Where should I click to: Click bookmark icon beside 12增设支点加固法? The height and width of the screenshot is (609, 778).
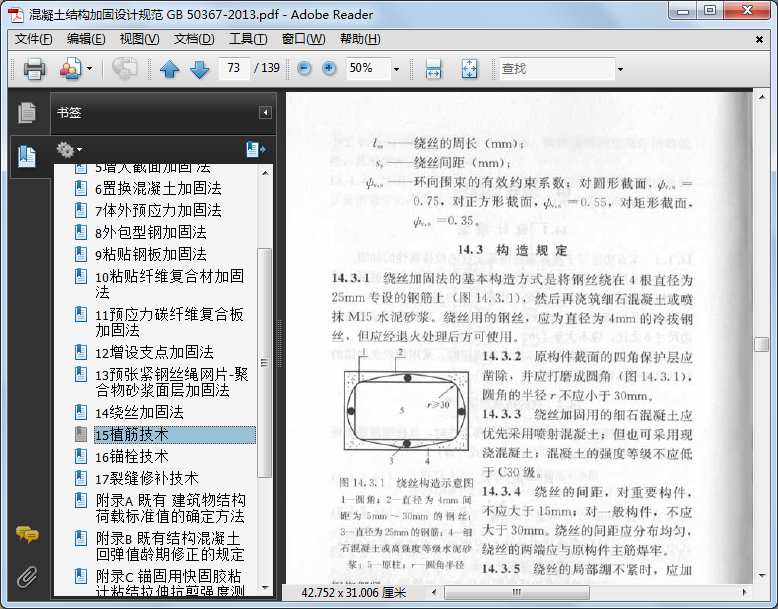[x=81, y=352]
